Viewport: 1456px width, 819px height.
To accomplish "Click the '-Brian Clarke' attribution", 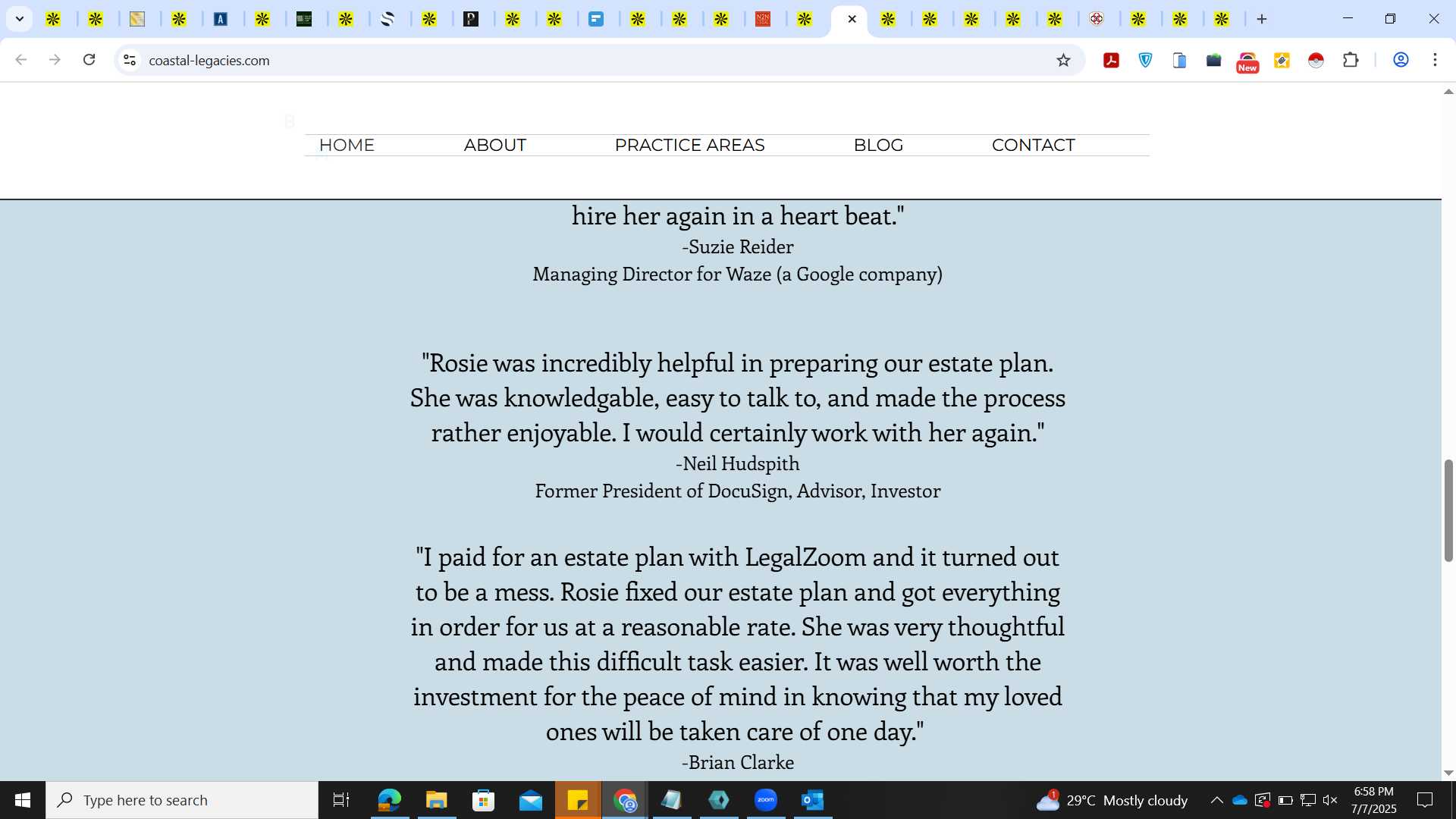I will pos(738,762).
